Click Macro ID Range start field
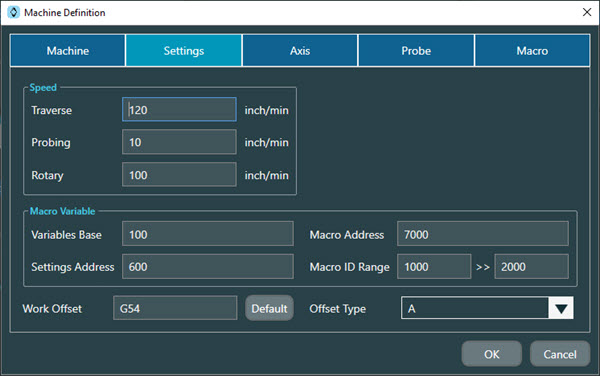Screen dimensions: 600x376 point(434,266)
